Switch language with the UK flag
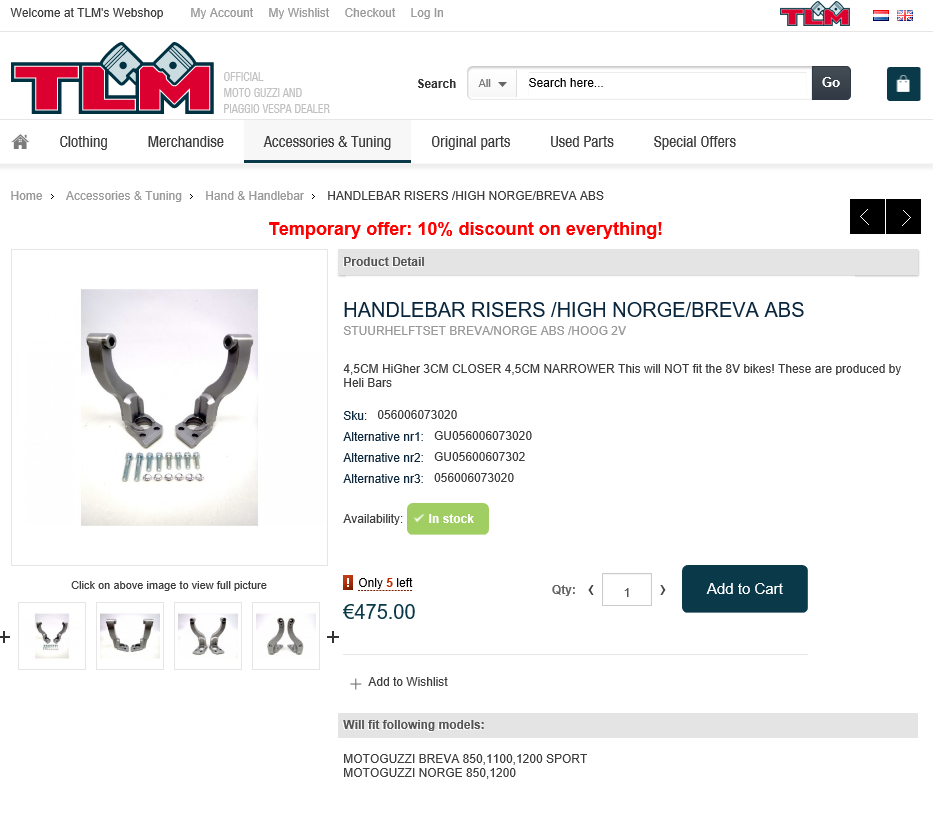Screen dimensions: 933x822 point(905,15)
